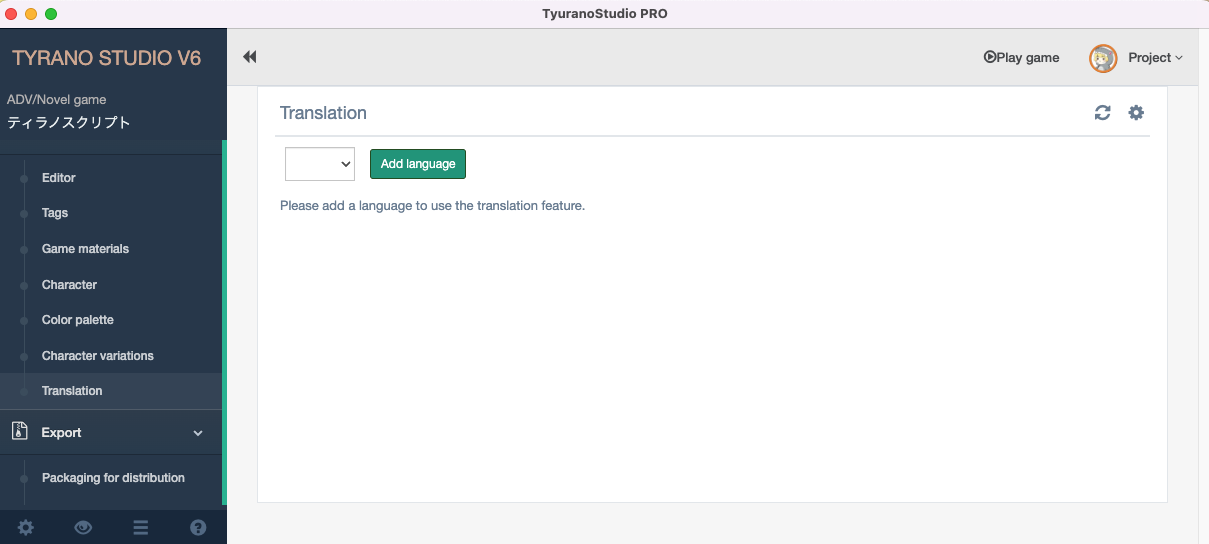1209x544 pixels.
Task: Click the 'Please add a language' message
Action: tap(432, 206)
